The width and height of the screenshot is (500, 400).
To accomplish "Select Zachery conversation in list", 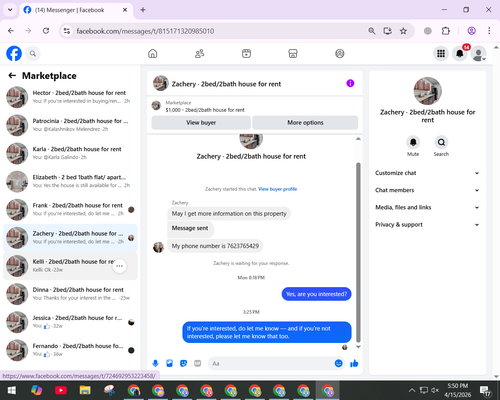I will point(70,238).
